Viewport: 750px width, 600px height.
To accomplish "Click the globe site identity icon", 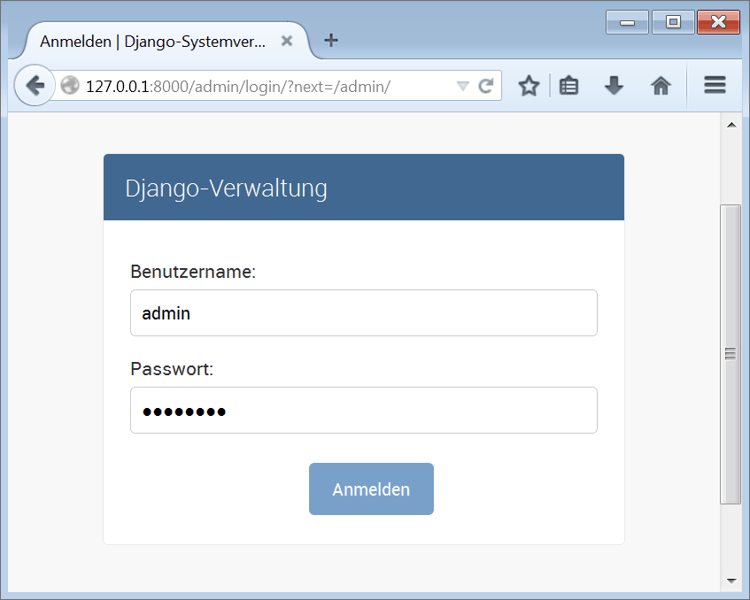I will coord(70,86).
